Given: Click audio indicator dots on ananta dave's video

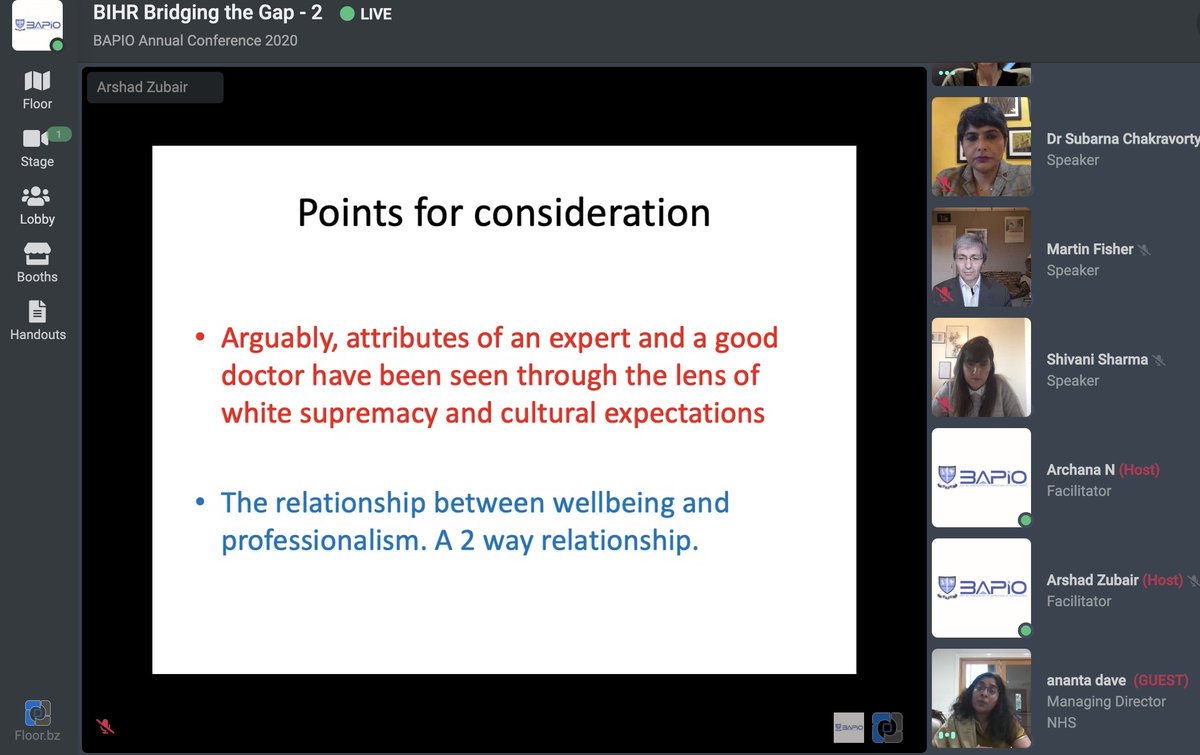Looking at the screenshot, I should (x=946, y=736).
